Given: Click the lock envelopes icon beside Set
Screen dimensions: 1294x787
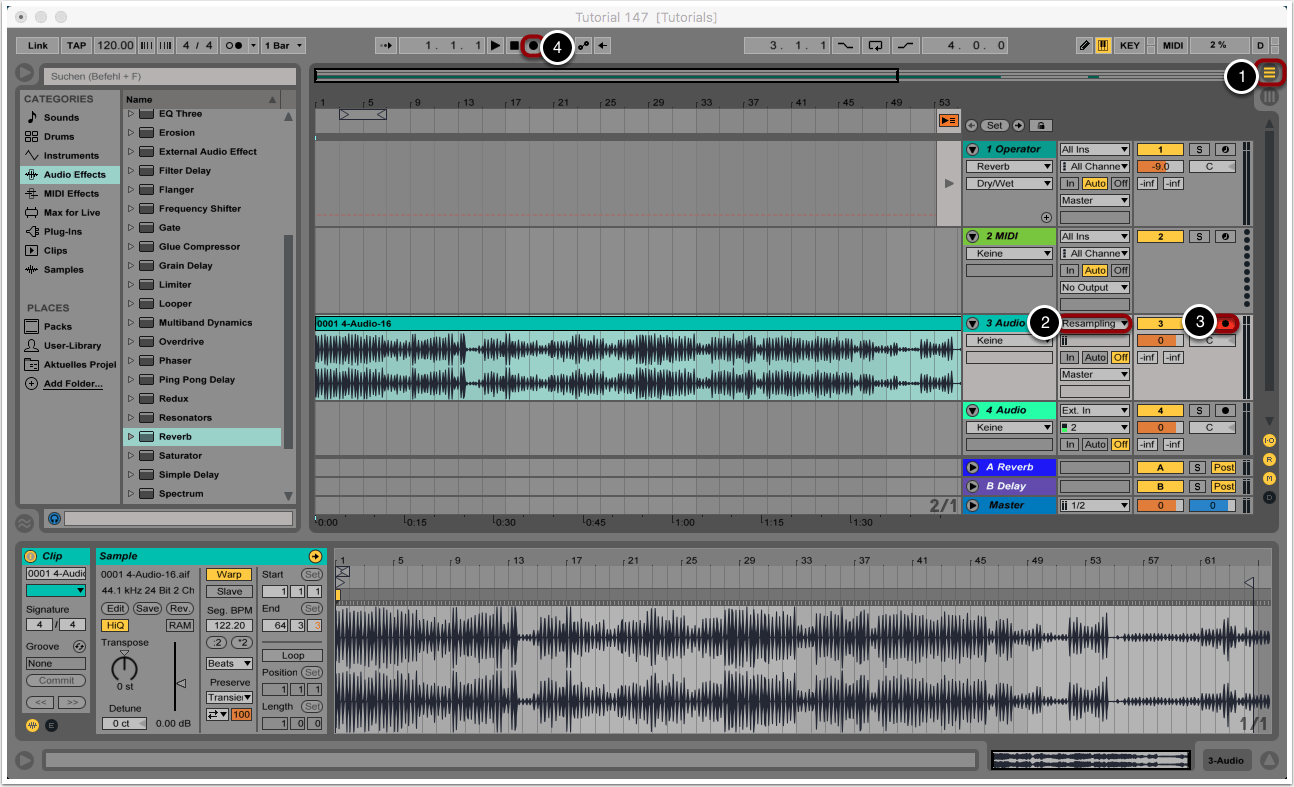Looking at the screenshot, I should coord(1040,125).
